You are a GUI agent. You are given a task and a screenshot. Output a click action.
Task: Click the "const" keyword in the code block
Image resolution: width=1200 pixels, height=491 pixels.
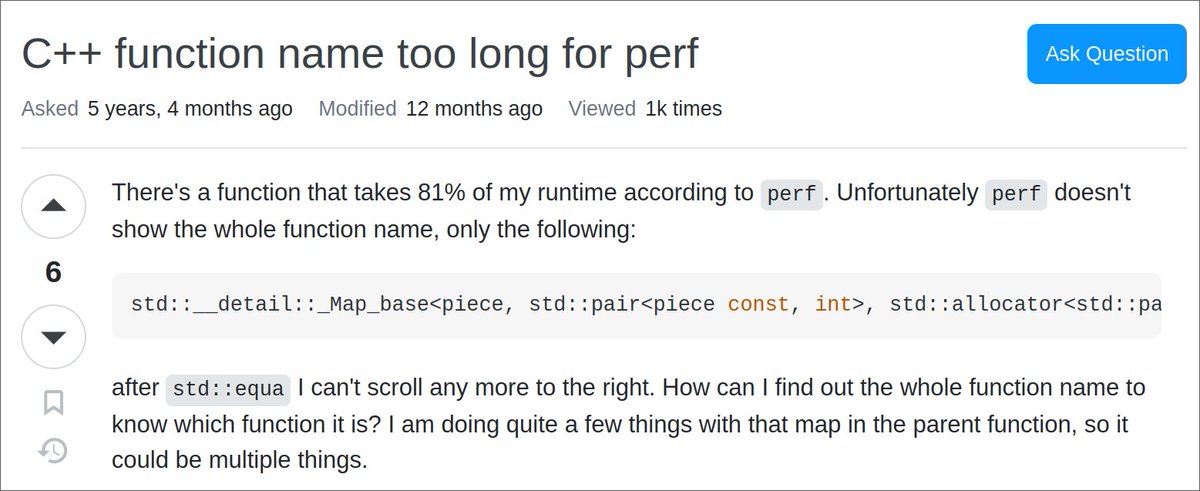[758, 304]
